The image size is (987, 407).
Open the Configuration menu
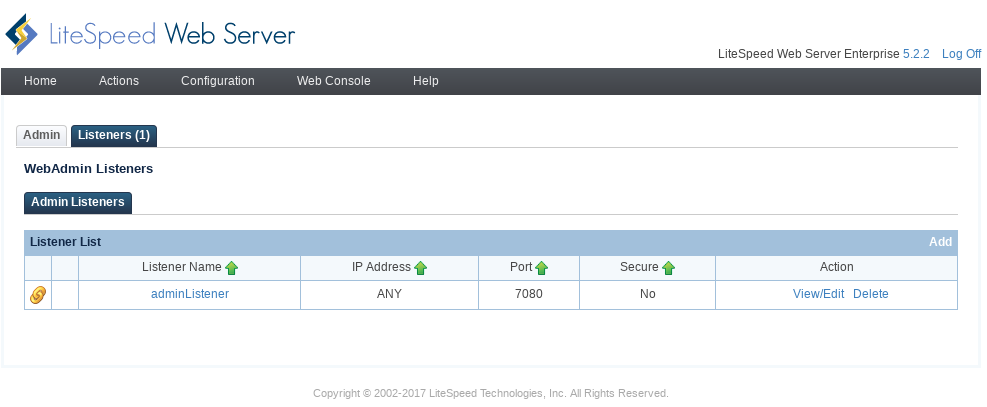click(x=218, y=81)
